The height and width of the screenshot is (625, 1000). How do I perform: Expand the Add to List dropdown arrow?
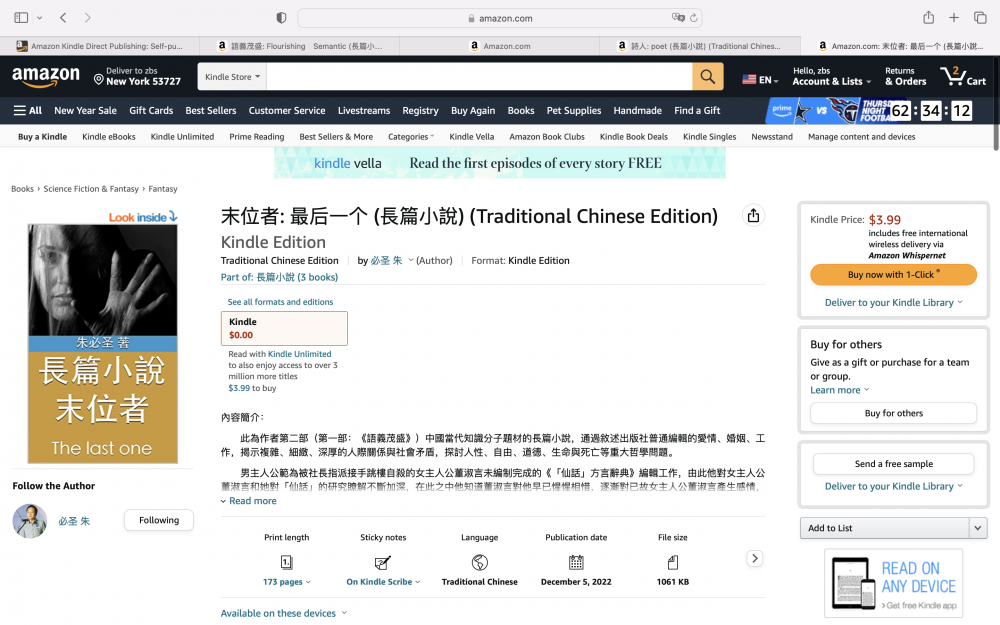coord(978,528)
